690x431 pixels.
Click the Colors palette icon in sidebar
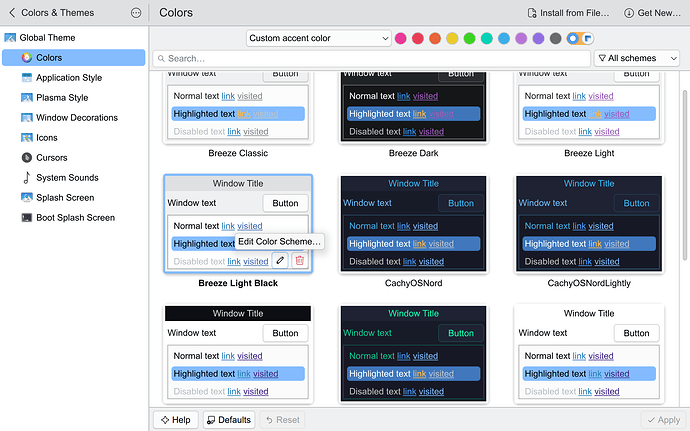click(27, 58)
